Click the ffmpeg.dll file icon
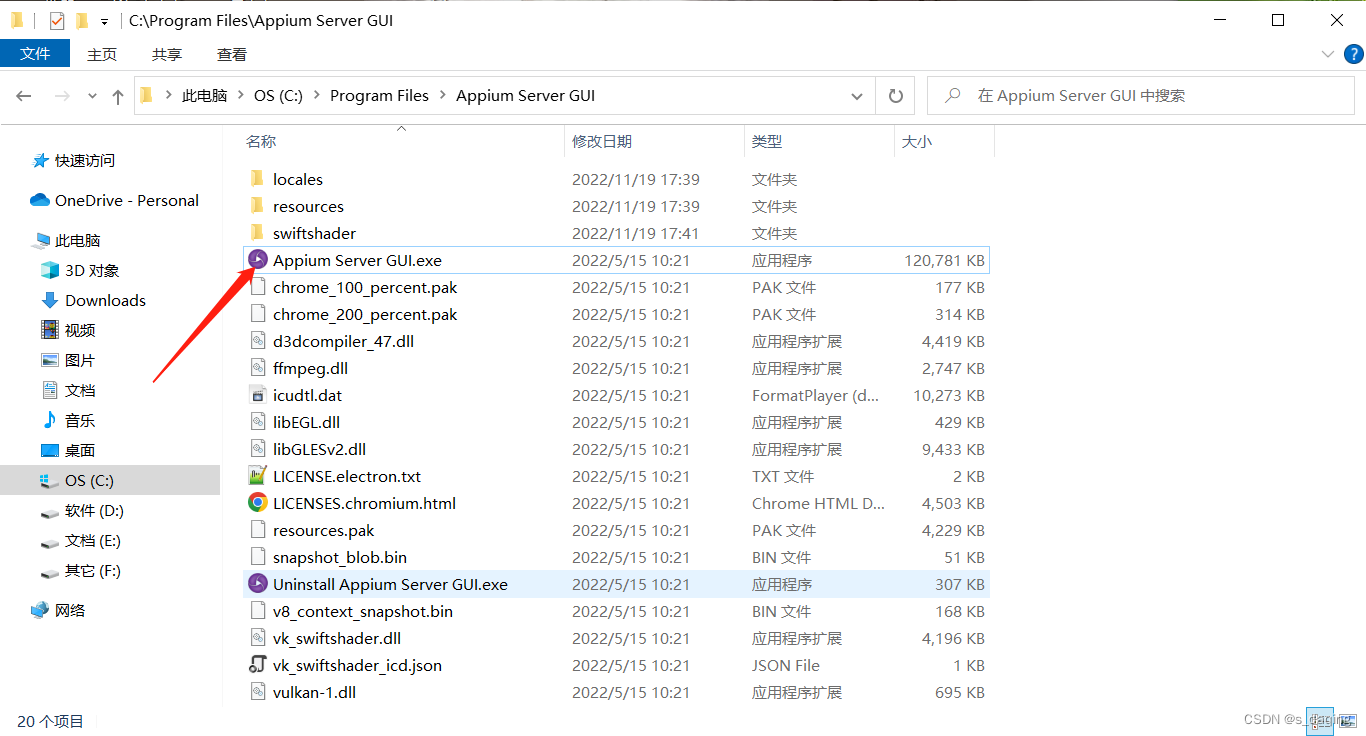The height and width of the screenshot is (736, 1366). pyautogui.click(x=258, y=368)
